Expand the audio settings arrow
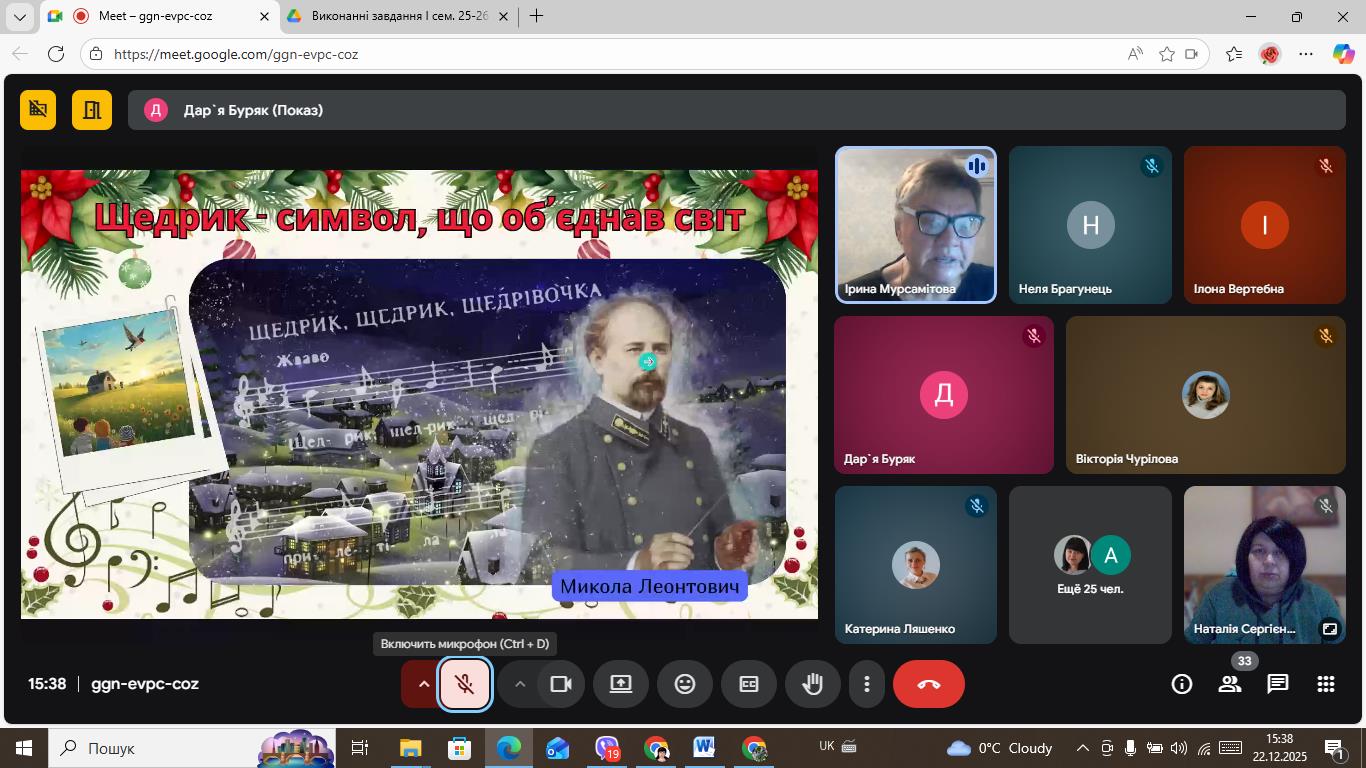Screen dimensions: 1366x768 coord(423,684)
